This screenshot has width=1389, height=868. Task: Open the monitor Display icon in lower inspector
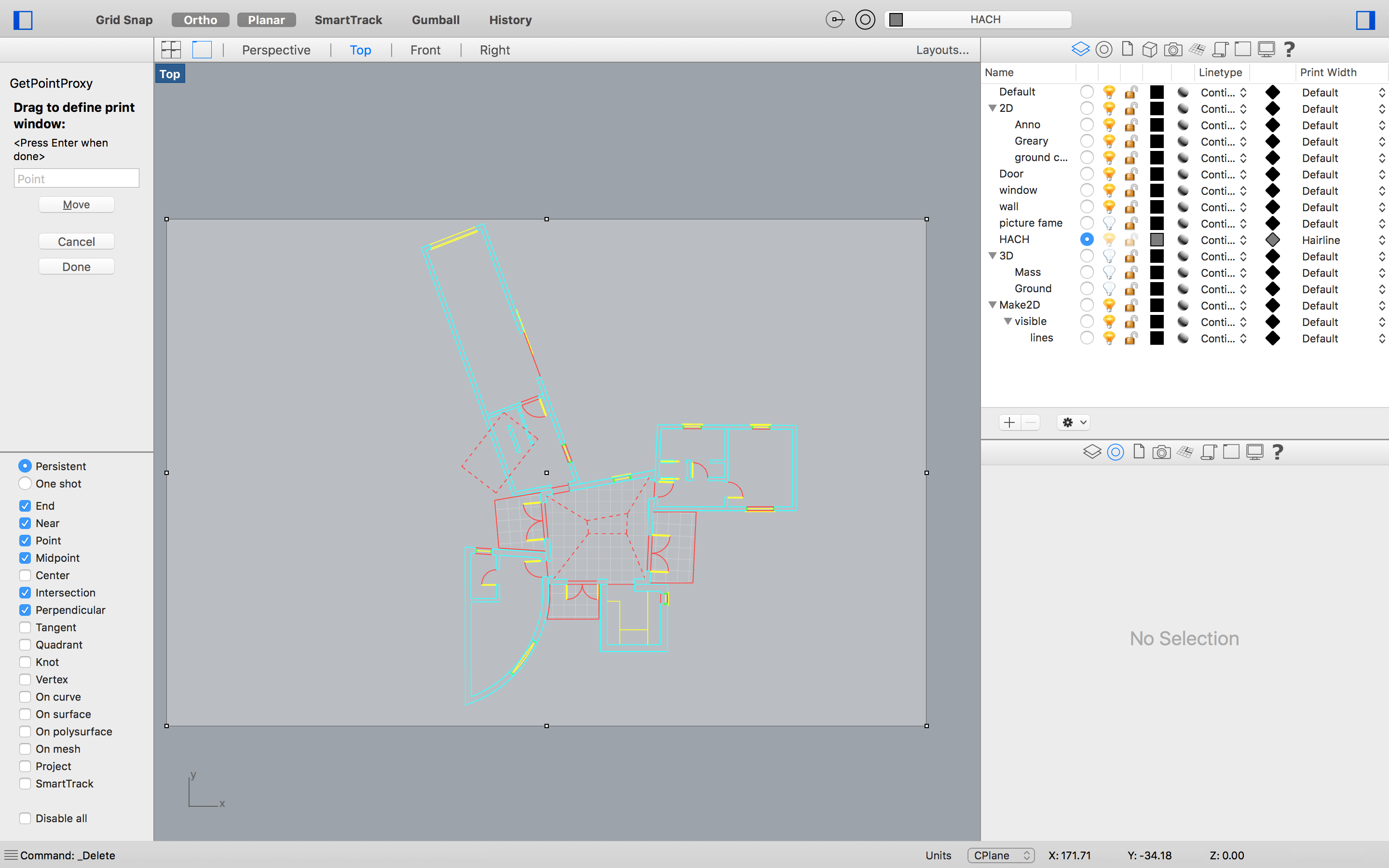pos(1255,452)
